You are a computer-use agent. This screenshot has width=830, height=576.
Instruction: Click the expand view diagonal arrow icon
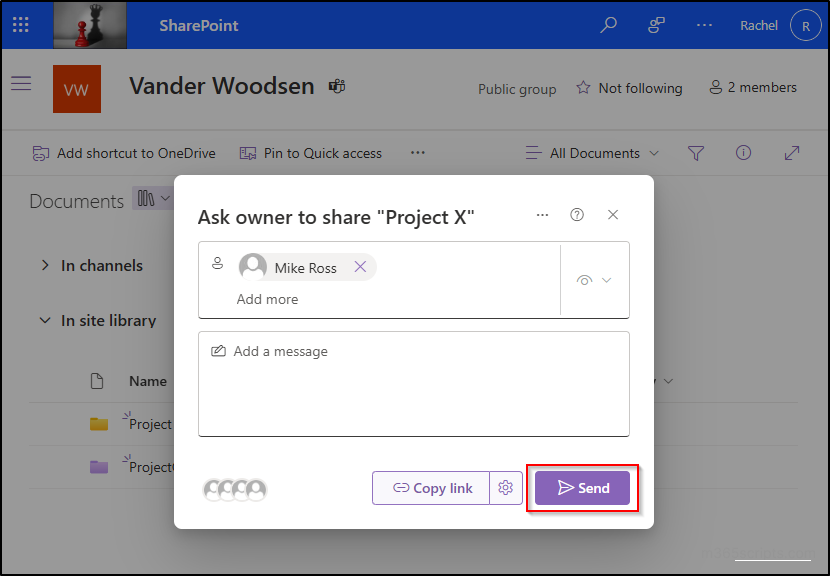pos(792,153)
